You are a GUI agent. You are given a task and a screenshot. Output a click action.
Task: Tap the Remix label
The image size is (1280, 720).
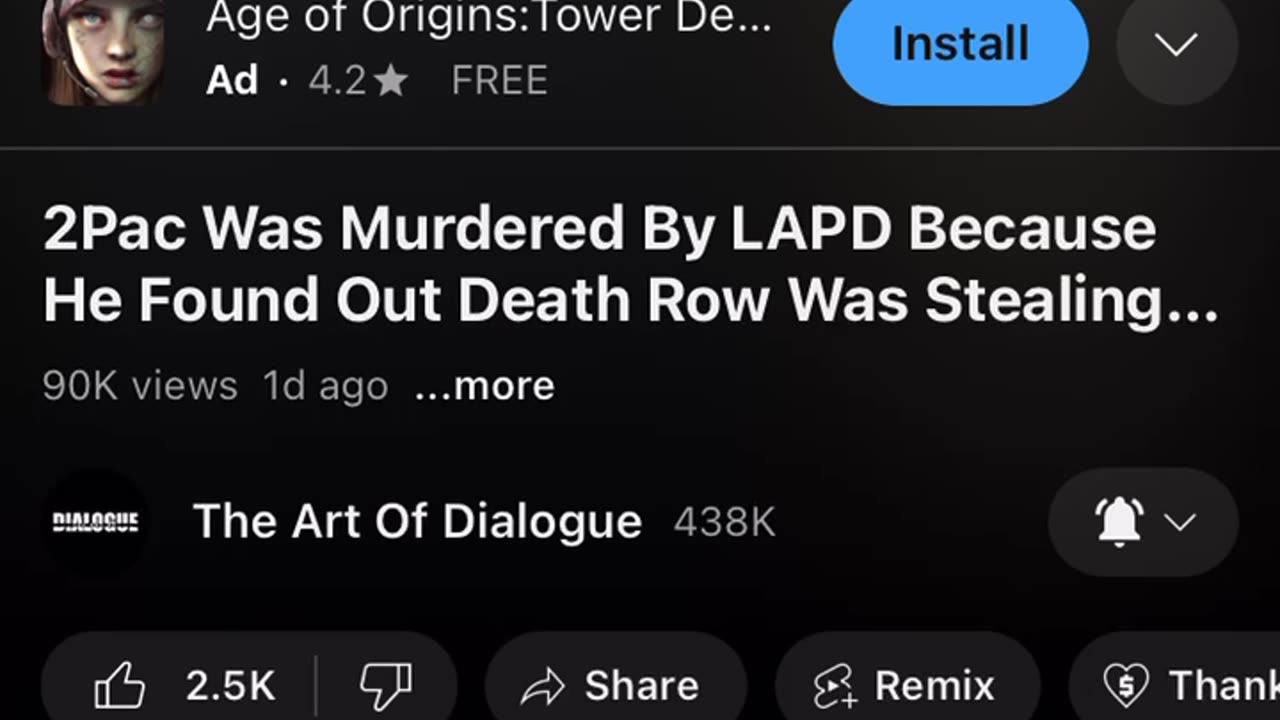click(934, 686)
